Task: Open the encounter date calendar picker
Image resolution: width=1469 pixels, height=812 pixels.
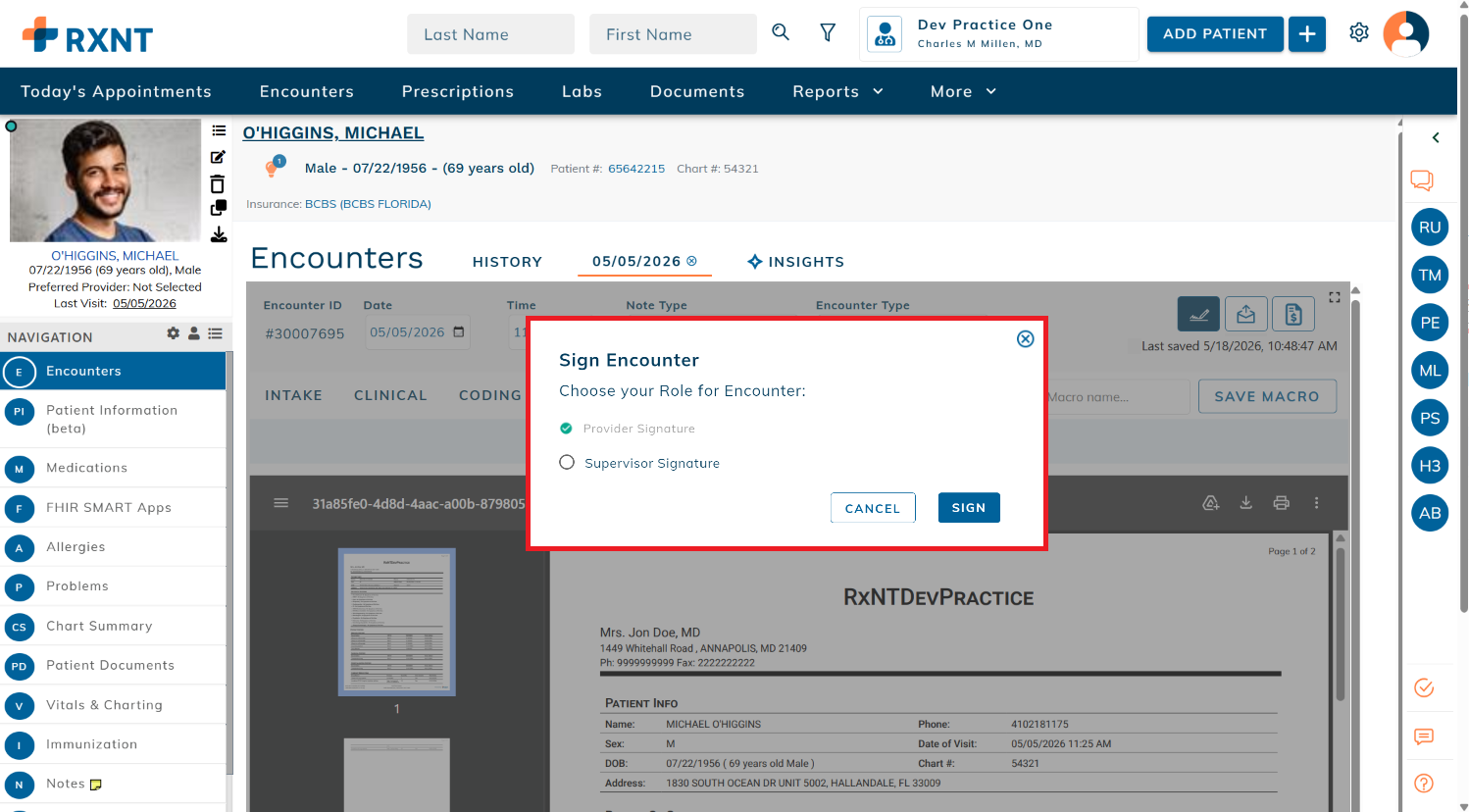Action: coord(459,332)
